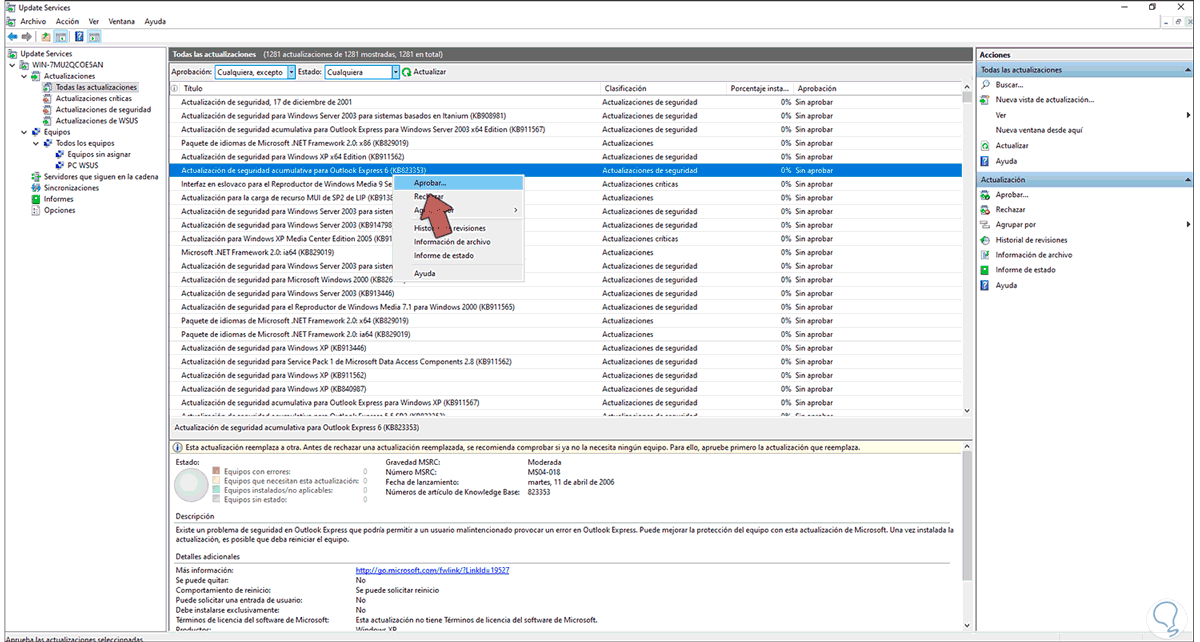Choose Aprobar... in the context menu
This screenshot has width=1200, height=642.
(x=458, y=183)
